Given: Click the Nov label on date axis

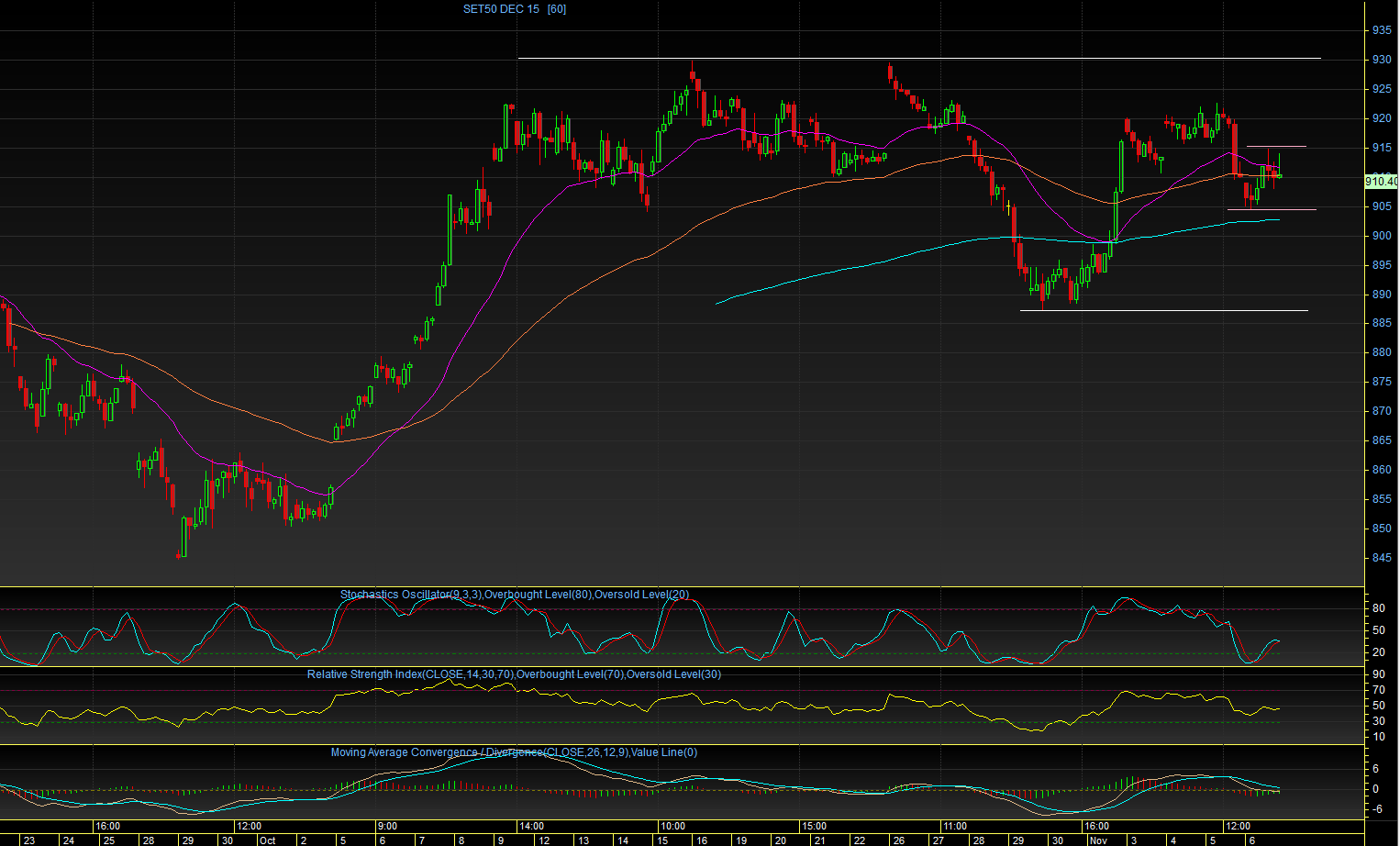Looking at the screenshot, I should 1098,840.
